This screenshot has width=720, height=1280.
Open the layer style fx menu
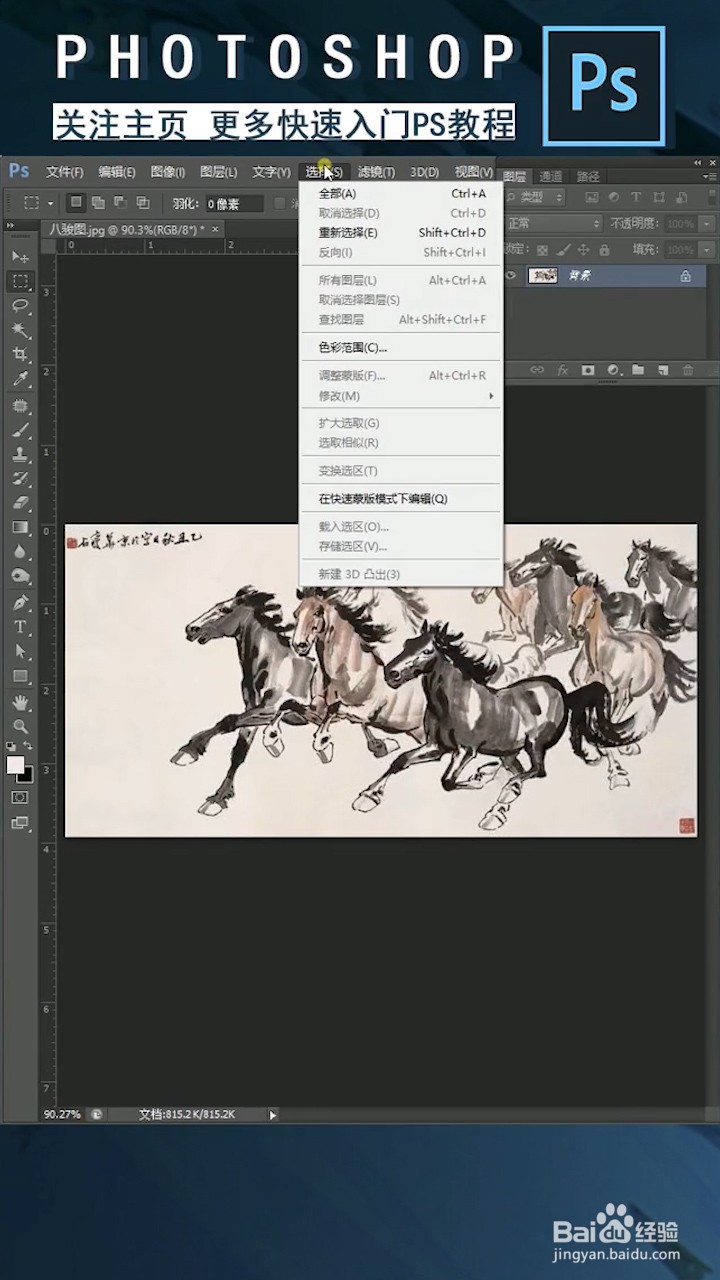[x=563, y=370]
